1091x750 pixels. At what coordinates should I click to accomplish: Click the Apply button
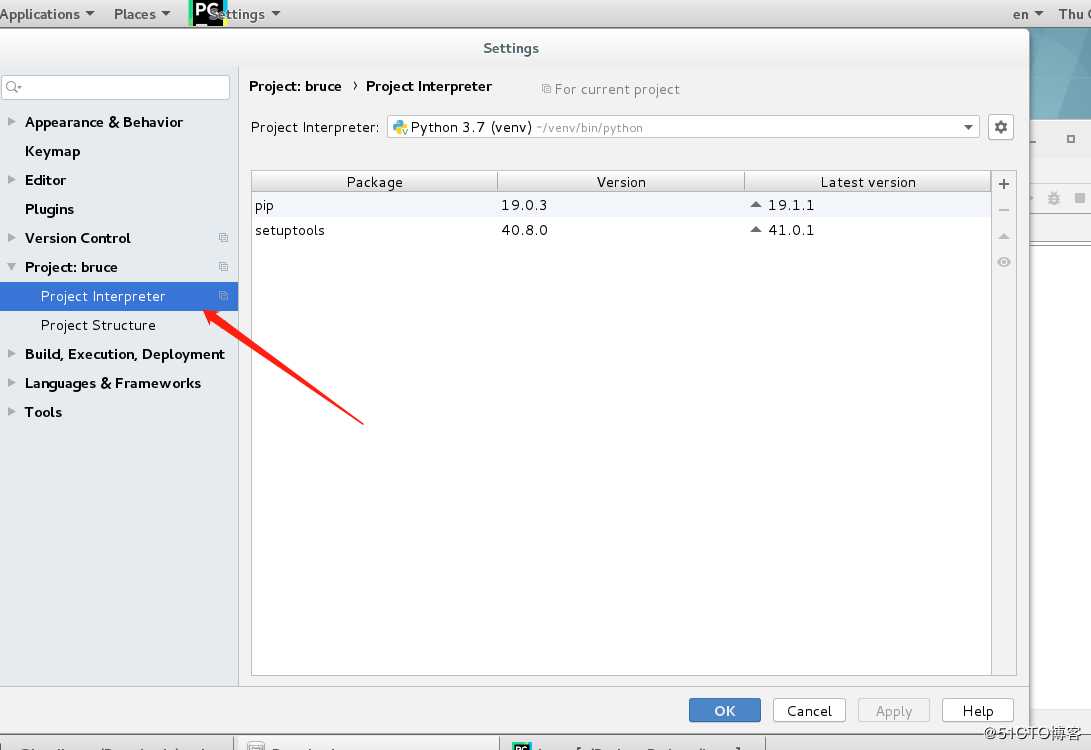(x=893, y=710)
